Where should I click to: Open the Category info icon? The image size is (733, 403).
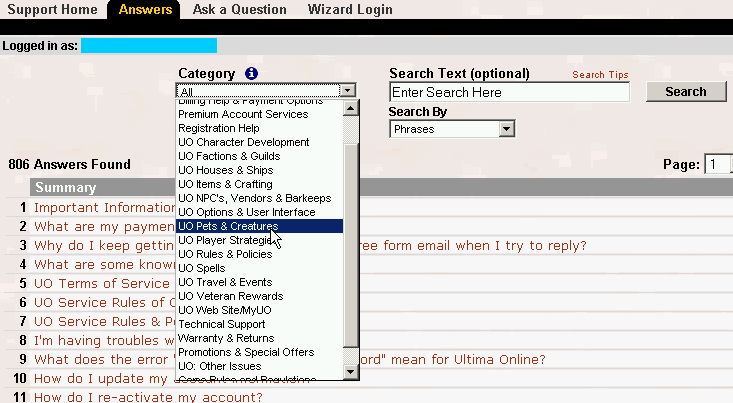pyautogui.click(x=252, y=73)
